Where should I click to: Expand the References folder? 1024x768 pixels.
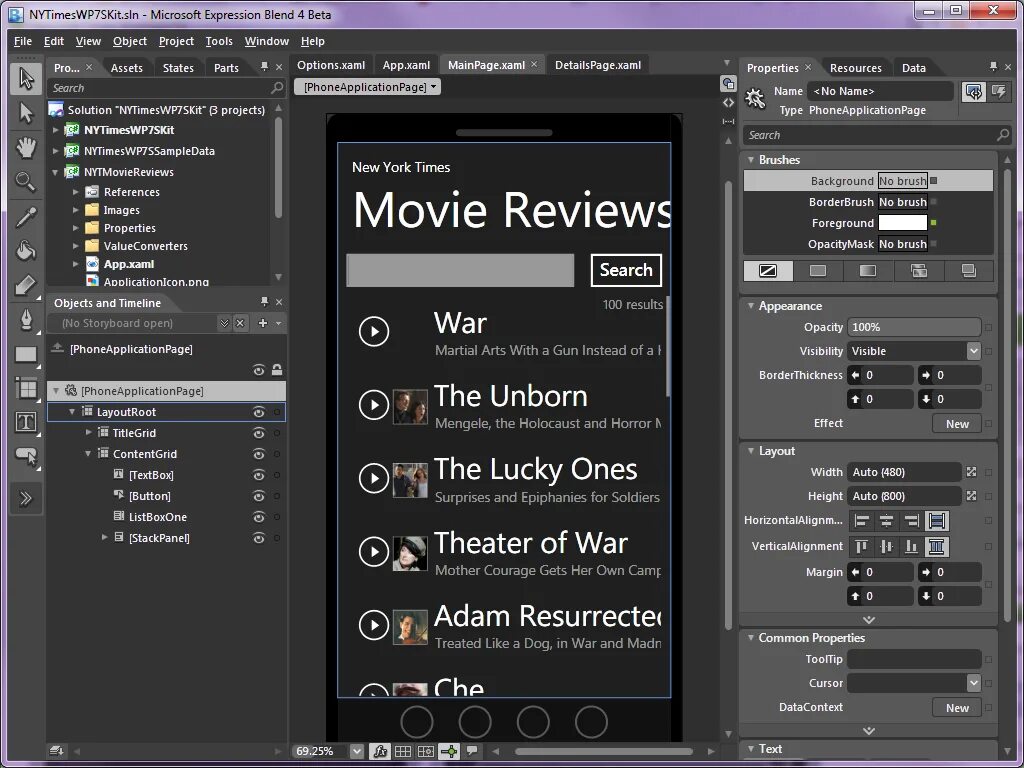pos(76,192)
